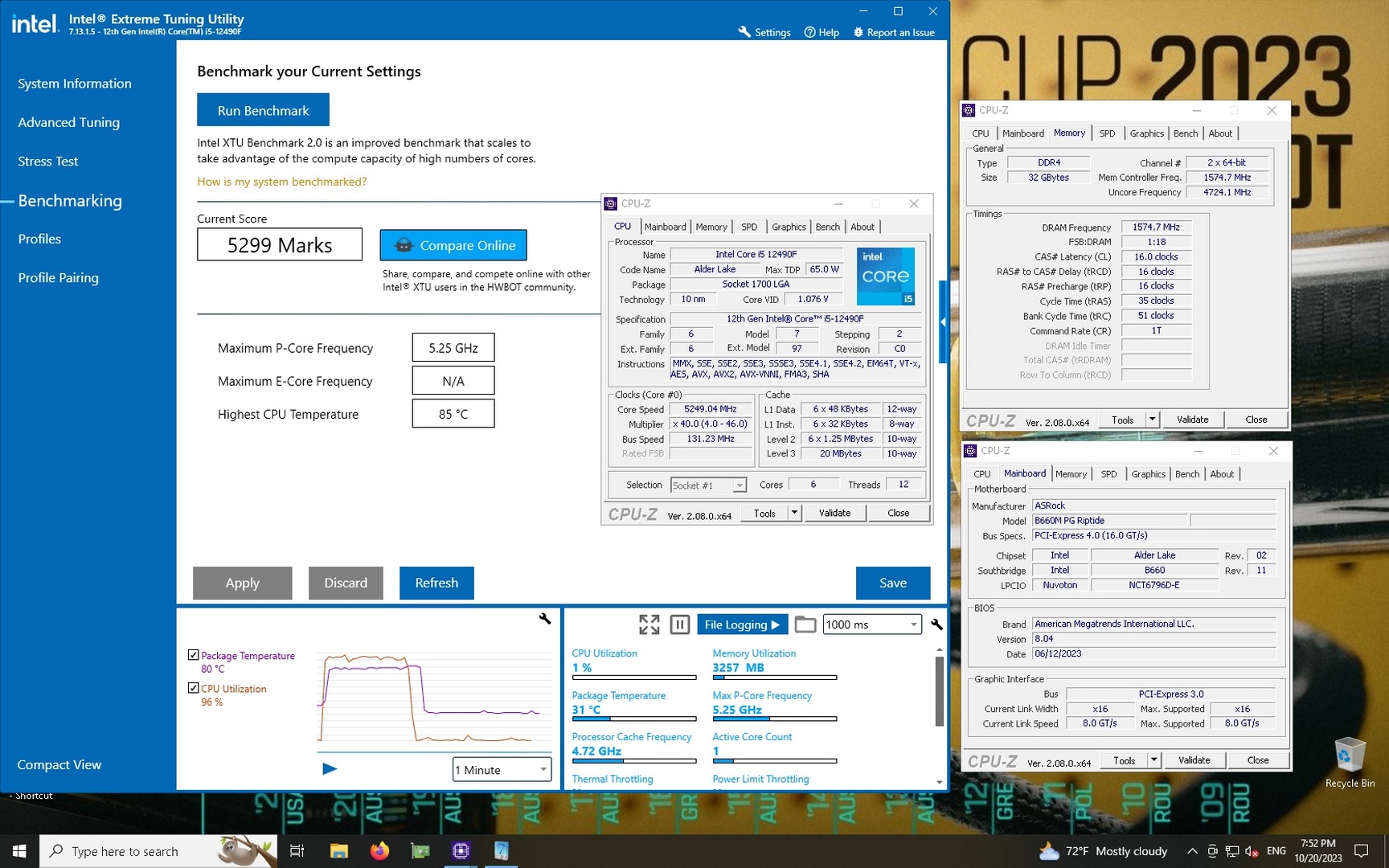This screenshot has height=868, width=1389.
Task: Open the logging folder icon
Action: (x=805, y=624)
